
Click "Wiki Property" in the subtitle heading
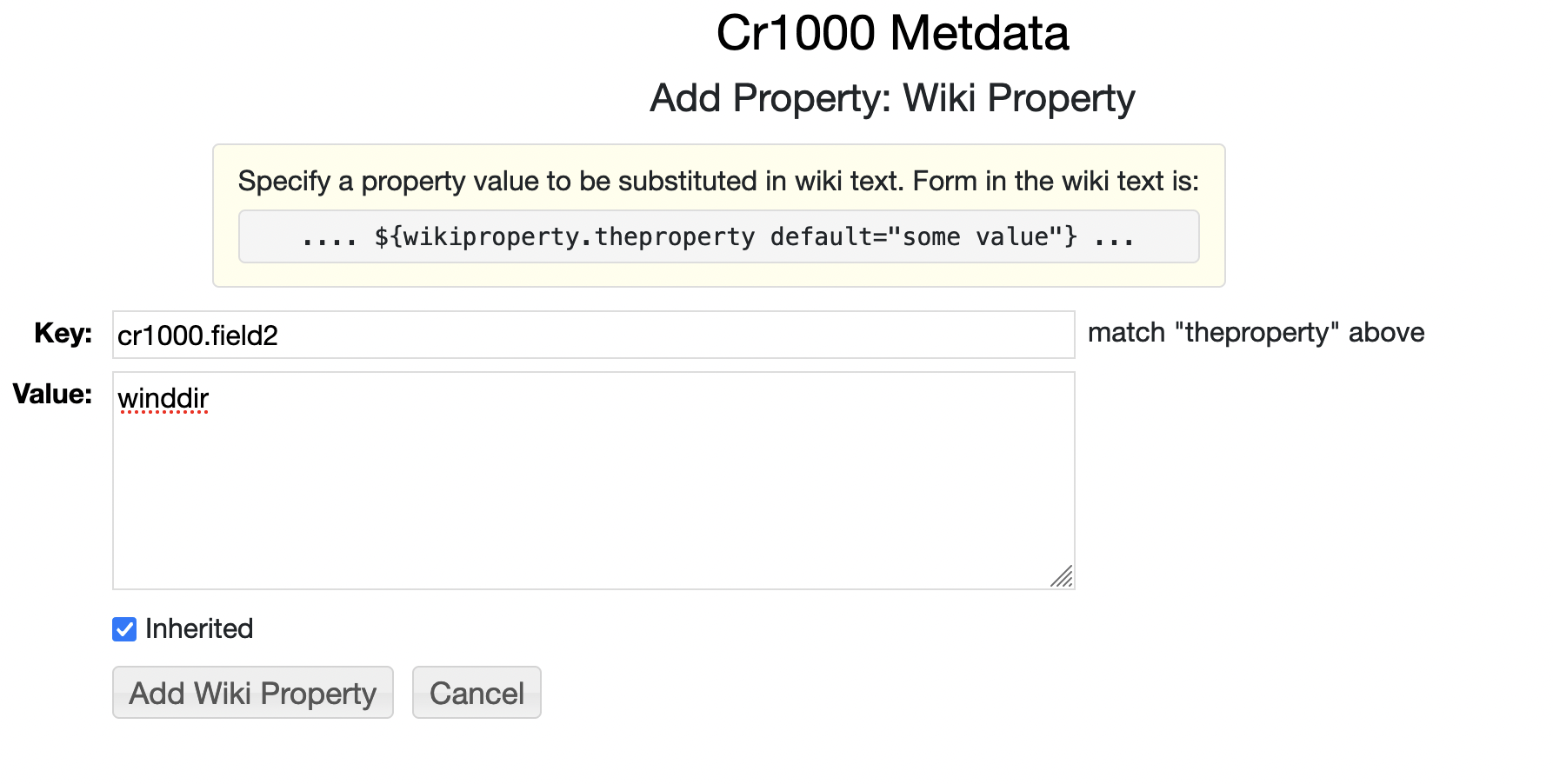[1019, 98]
